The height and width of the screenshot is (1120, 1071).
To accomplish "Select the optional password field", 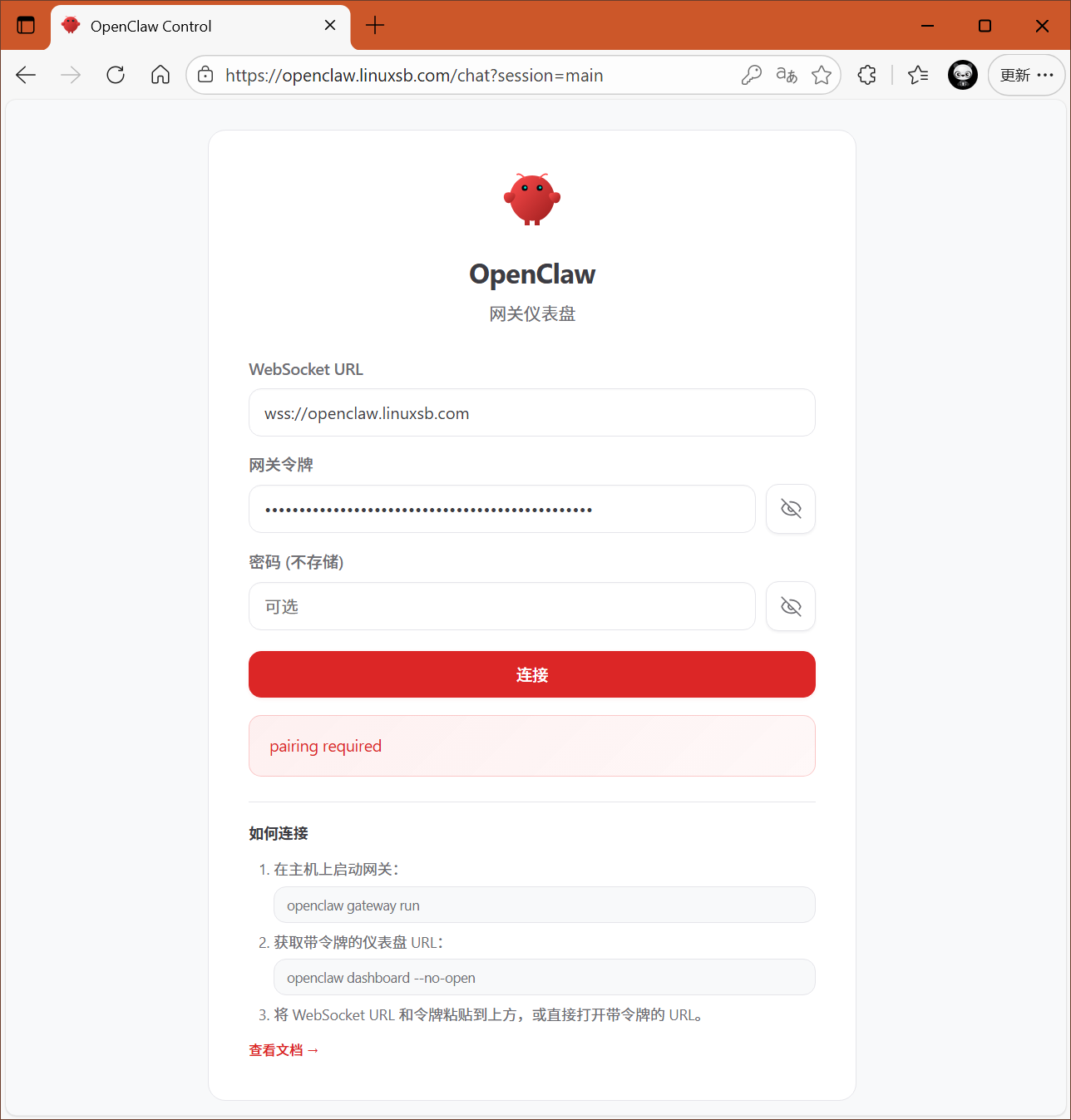I will 502,606.
